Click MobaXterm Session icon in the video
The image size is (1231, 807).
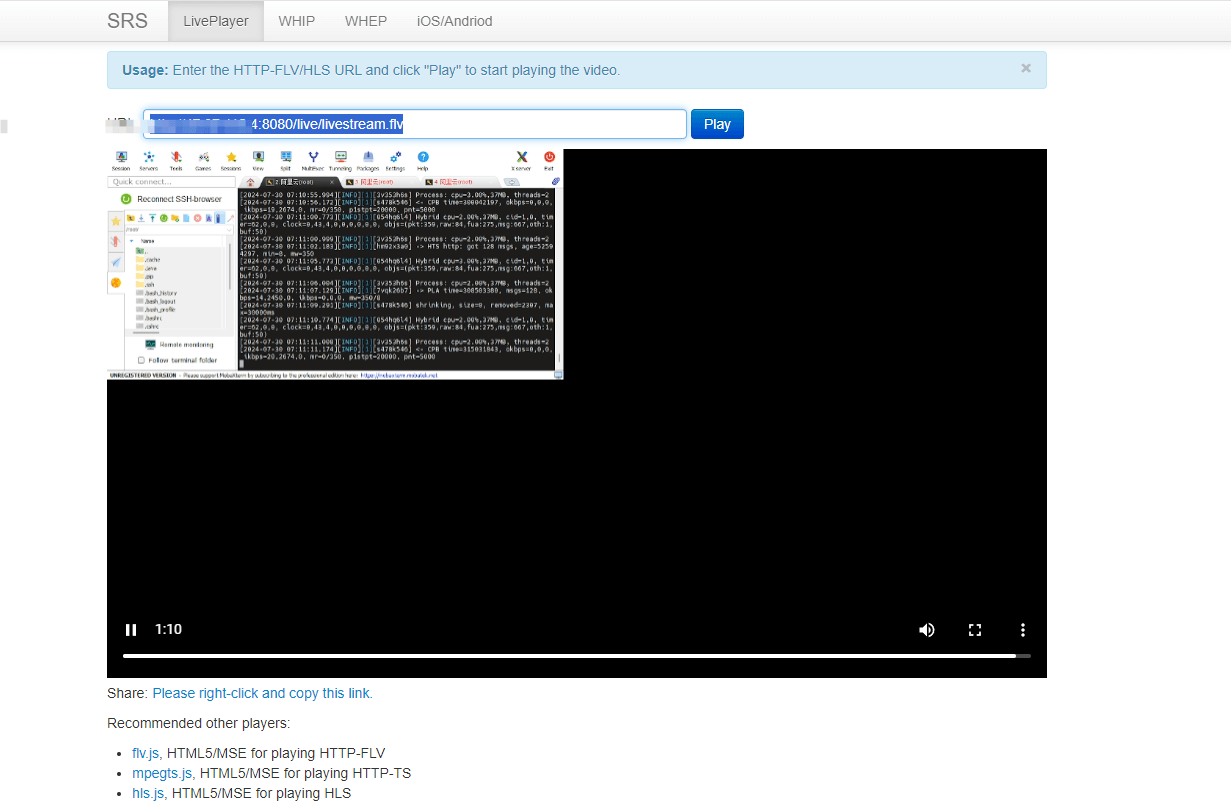tap(121, 160)
